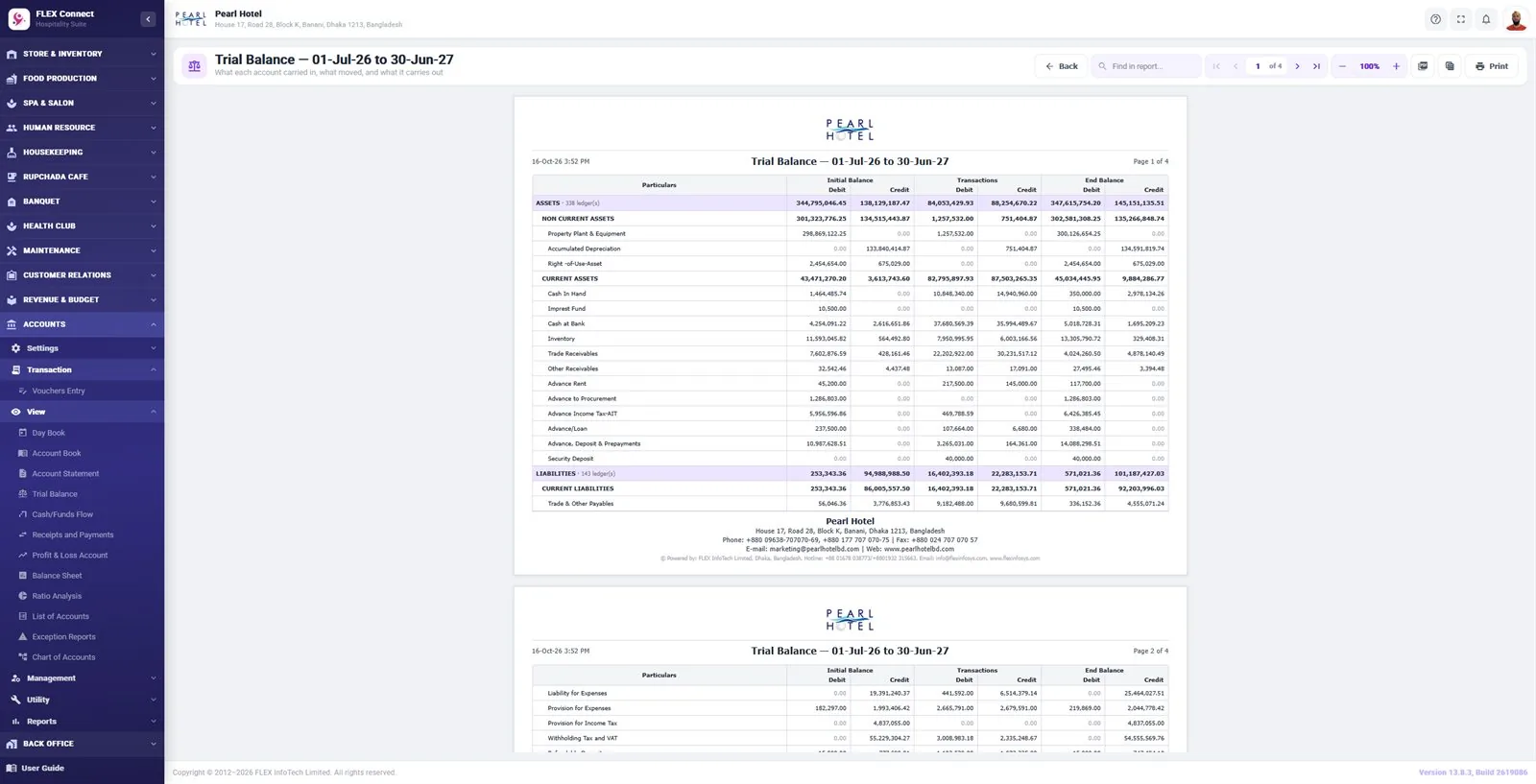The width and height of the screenshot is (1536, 784).
Task: Jump to the first report page
Action: (x=1216, y=66)
